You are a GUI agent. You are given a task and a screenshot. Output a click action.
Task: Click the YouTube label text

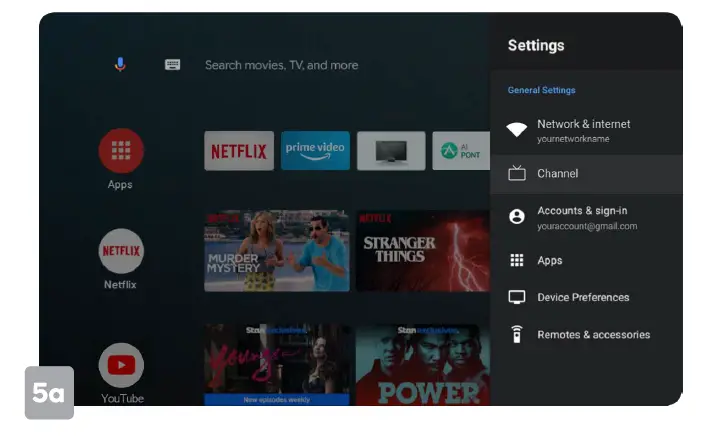point(122,399)
